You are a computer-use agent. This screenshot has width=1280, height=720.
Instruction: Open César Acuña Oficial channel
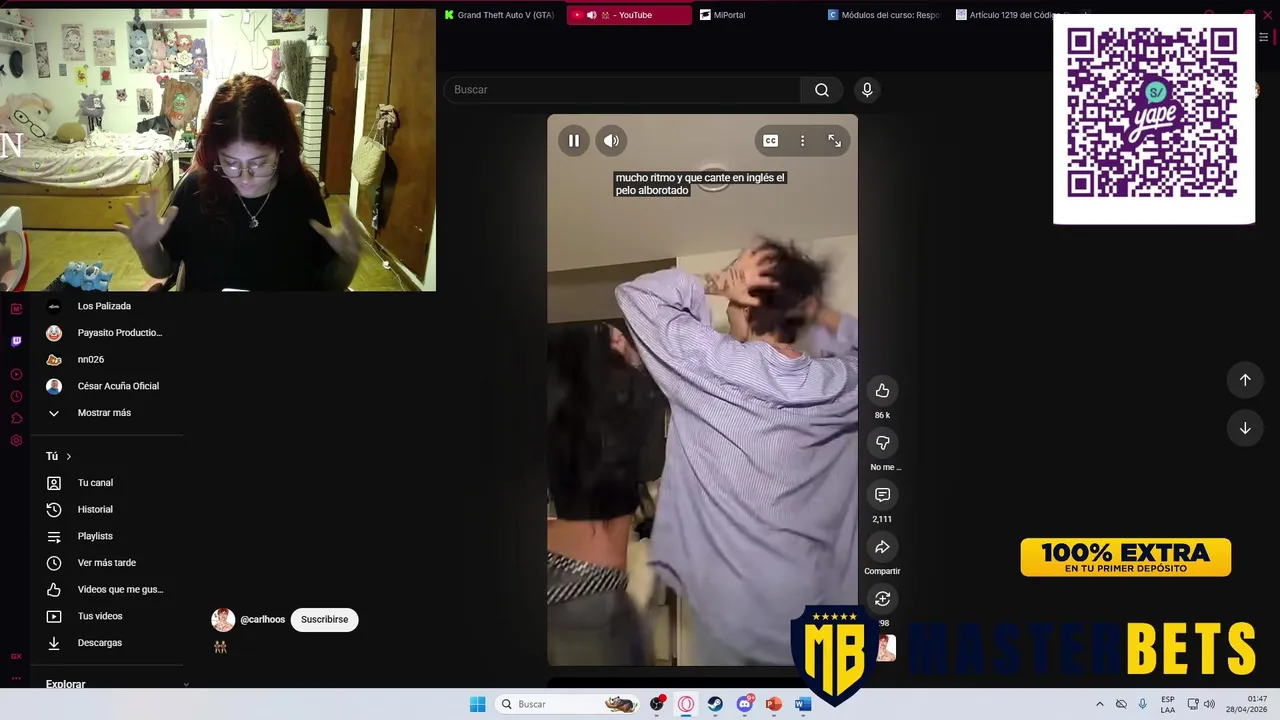point(108,386)
